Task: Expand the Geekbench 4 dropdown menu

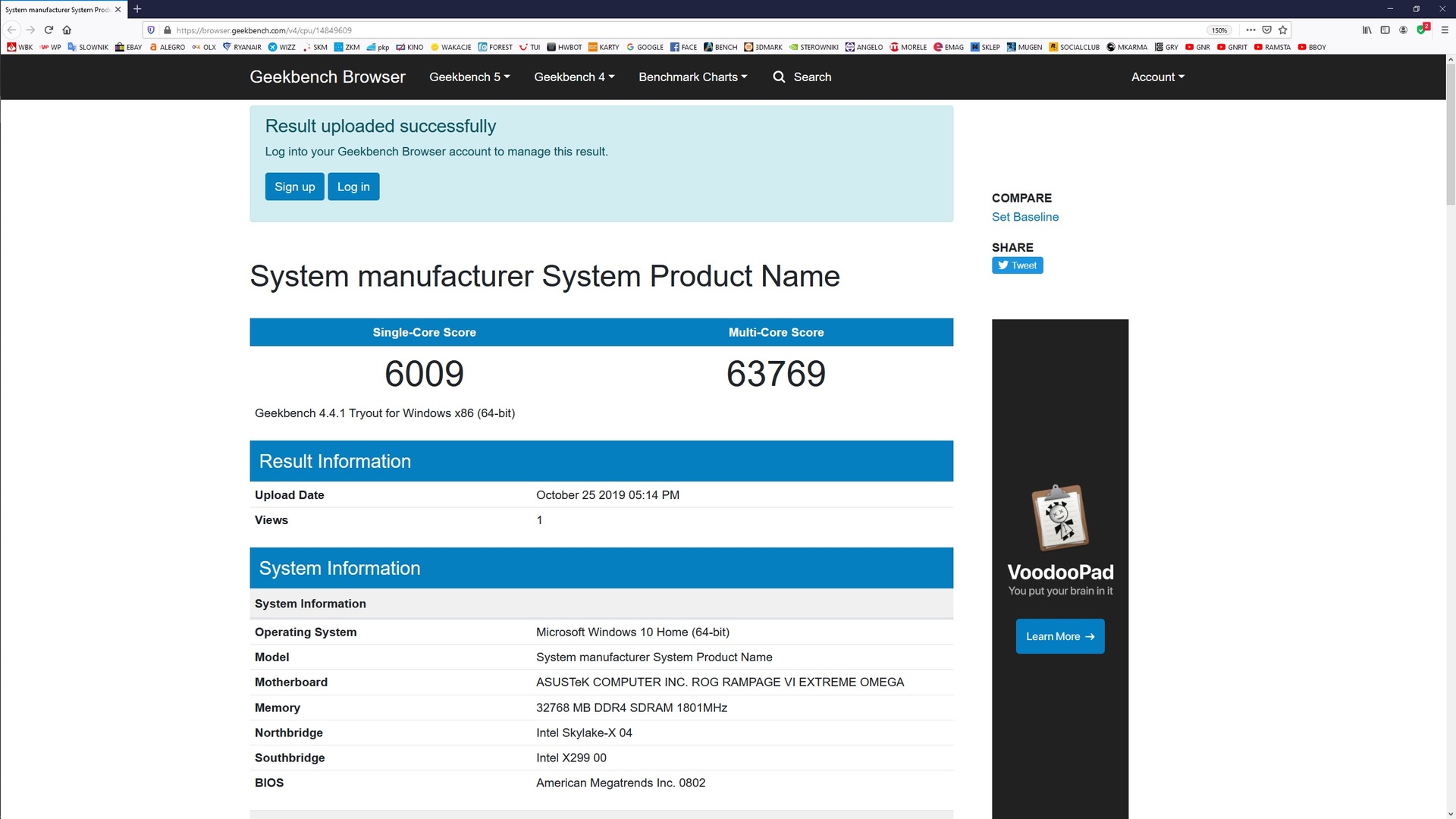Action: pyautogui.click(x=574, y=77)
